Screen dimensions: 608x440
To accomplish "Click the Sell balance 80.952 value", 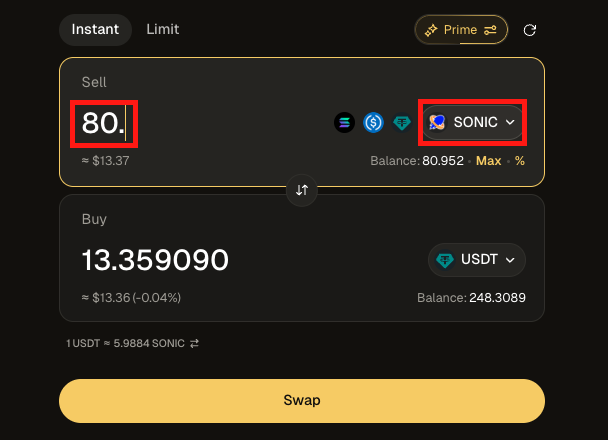I will 443,160.
